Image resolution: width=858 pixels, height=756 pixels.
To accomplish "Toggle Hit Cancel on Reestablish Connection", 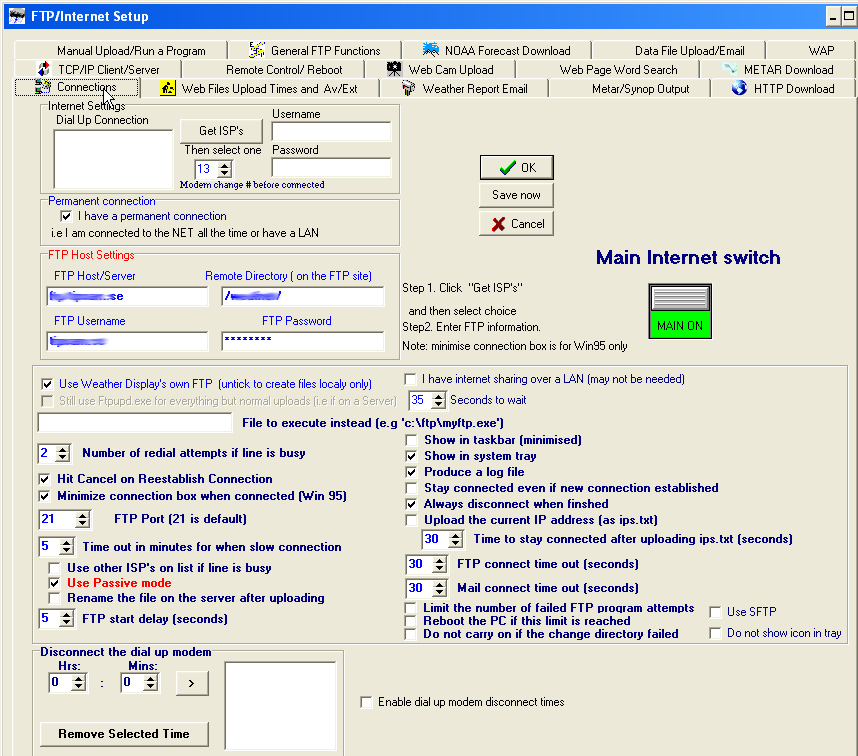I will click(x=44, y=479).
